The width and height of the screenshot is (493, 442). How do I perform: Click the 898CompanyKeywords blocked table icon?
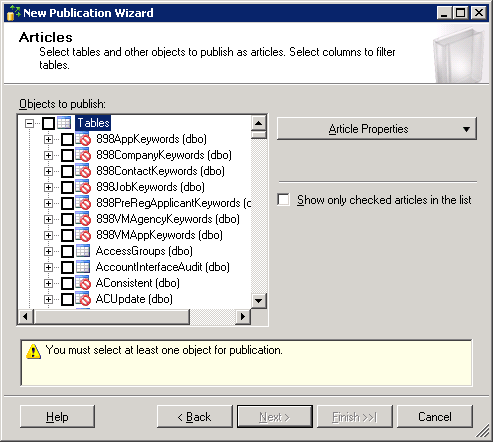click(83, 155)
